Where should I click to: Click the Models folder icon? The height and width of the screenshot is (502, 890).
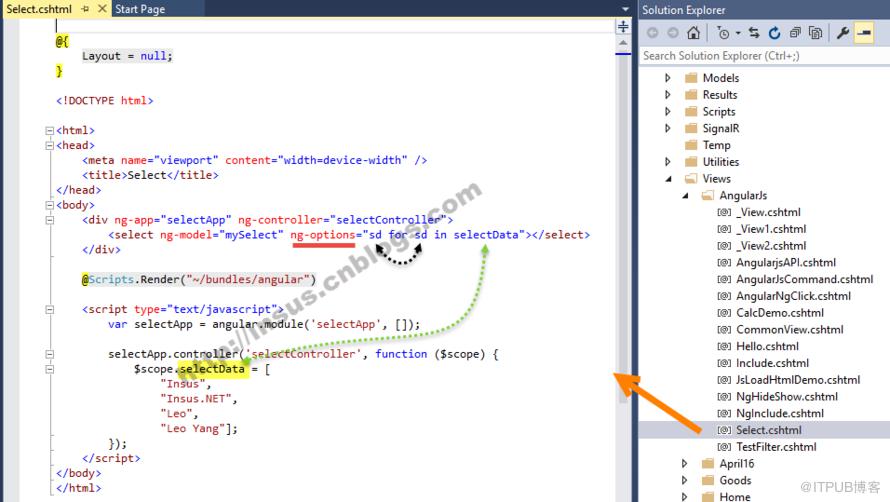(x=691, y=78)
